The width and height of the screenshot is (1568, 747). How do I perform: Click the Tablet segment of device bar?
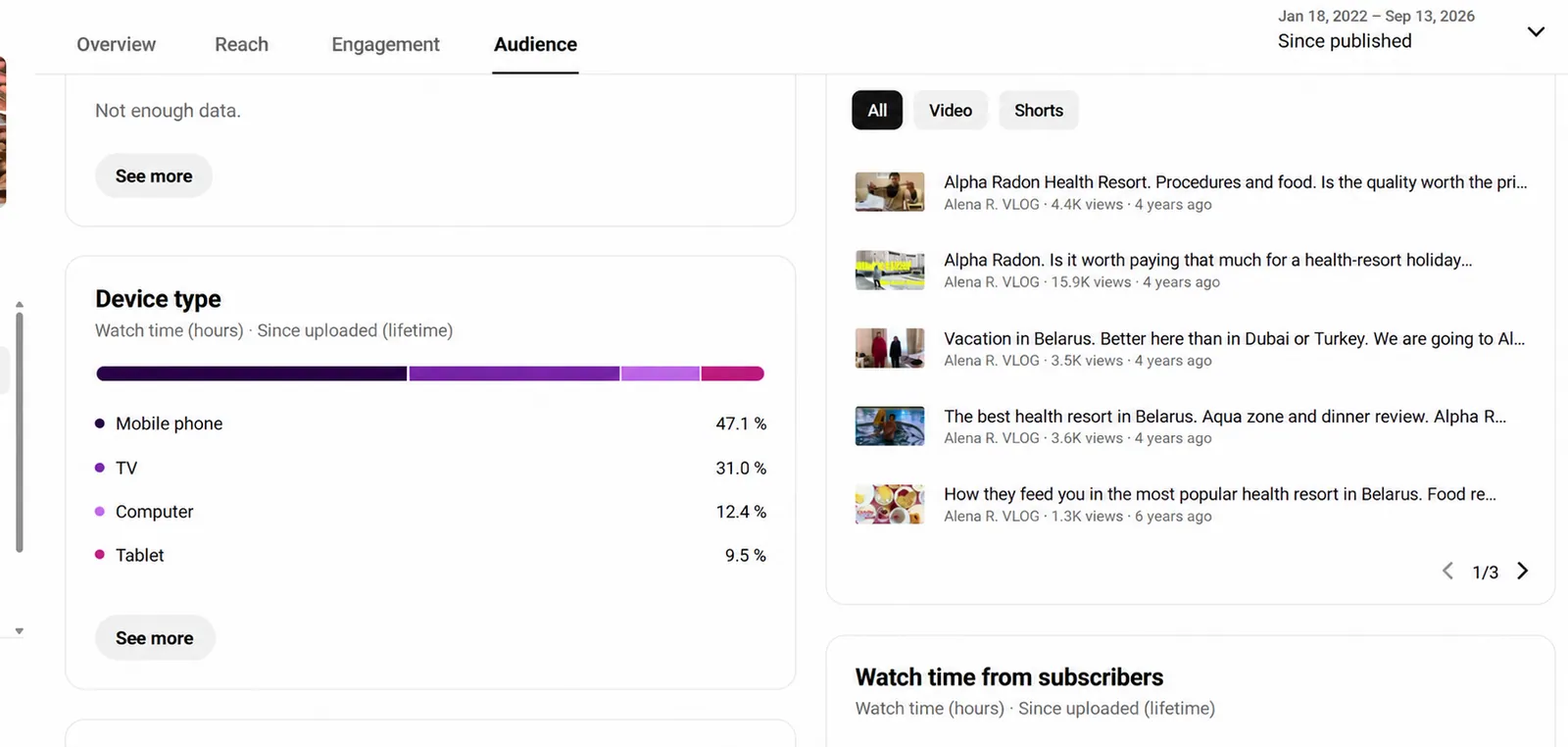[733, 373]
